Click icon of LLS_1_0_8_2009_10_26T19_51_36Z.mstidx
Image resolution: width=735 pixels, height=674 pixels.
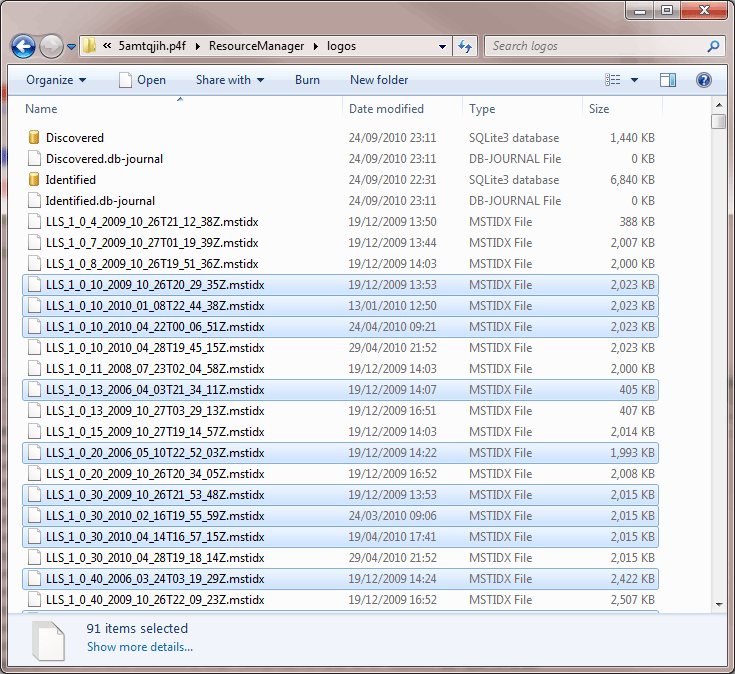(34, 263)
